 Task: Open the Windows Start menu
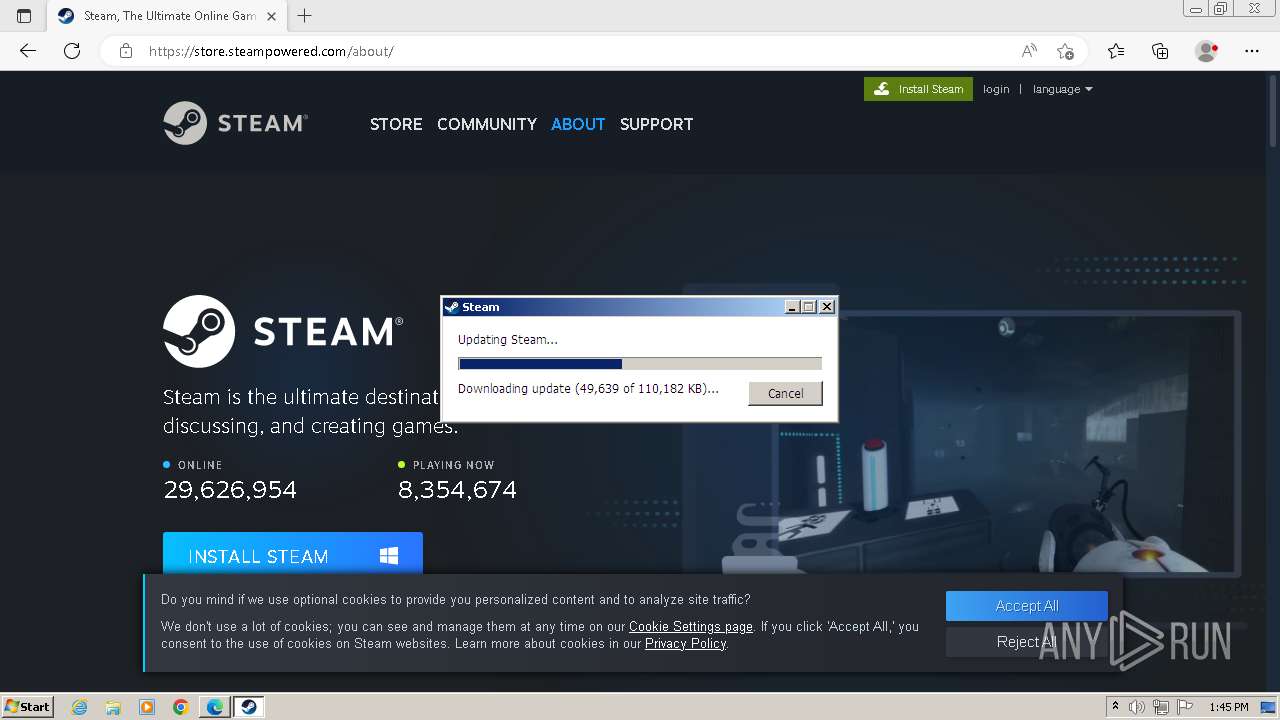[28, 706]
